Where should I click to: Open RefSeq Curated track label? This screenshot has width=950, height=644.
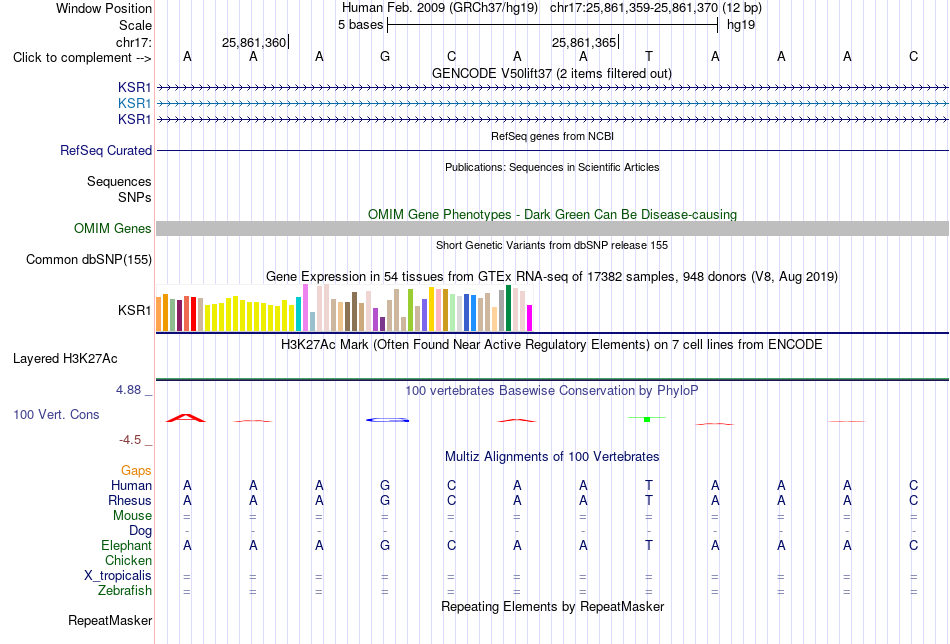[x=106, y=150]
